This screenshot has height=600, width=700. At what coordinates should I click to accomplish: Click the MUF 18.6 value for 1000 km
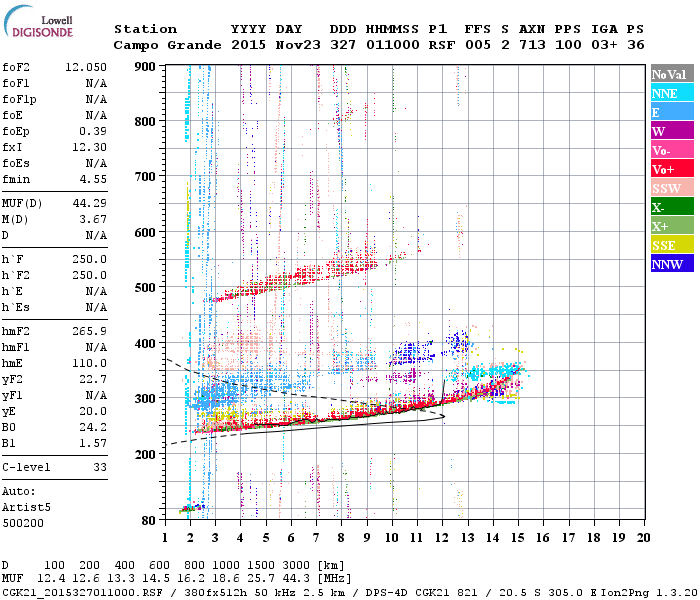[226, 579]
